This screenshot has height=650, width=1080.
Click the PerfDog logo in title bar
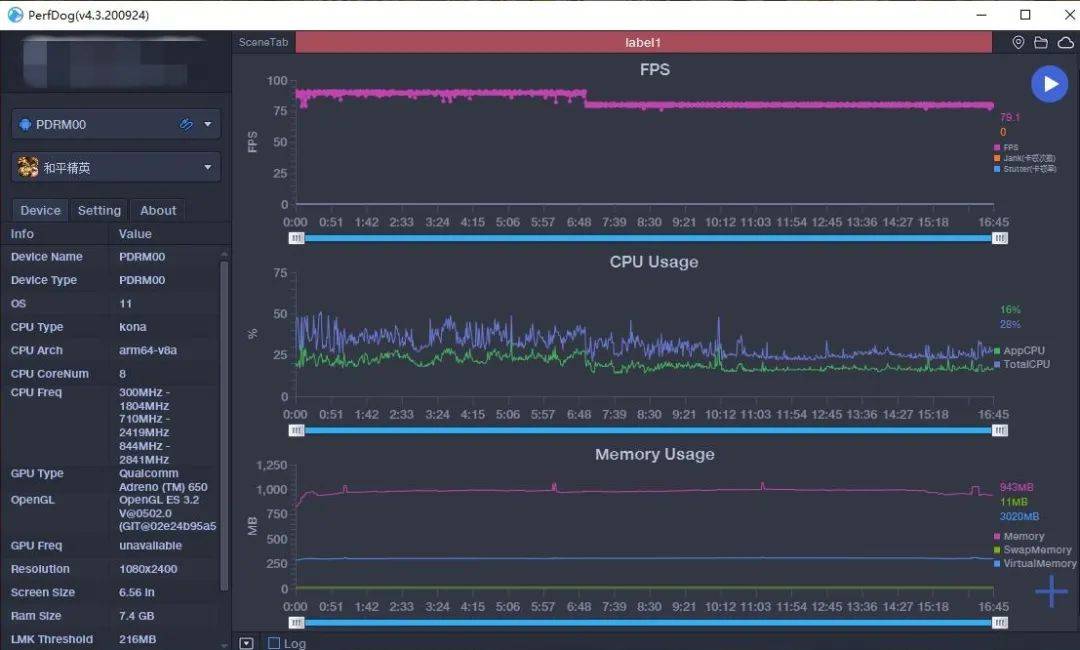[15, 15]
